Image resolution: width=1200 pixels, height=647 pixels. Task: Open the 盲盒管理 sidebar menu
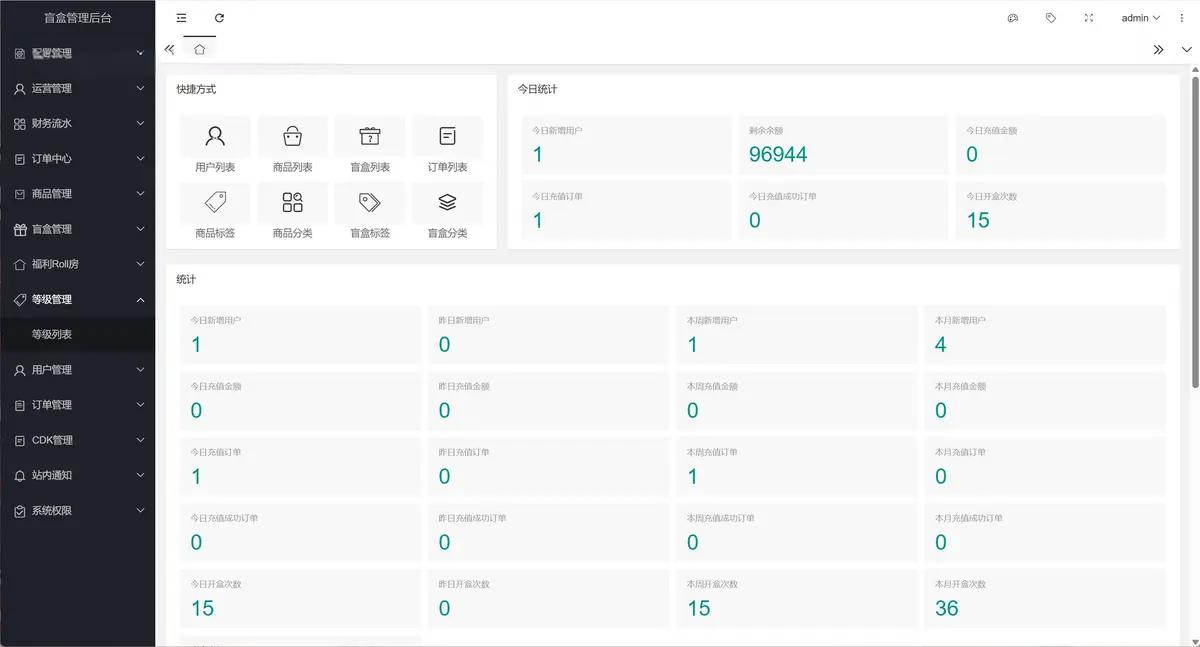(77, 229)
